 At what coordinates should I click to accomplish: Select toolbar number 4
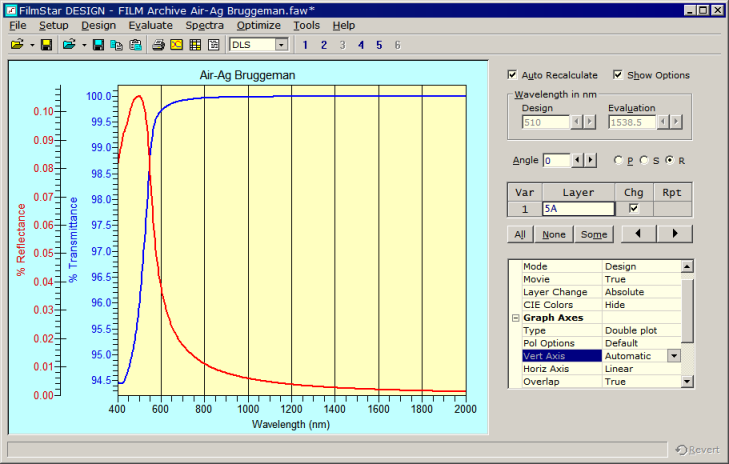tap(361, 45)
